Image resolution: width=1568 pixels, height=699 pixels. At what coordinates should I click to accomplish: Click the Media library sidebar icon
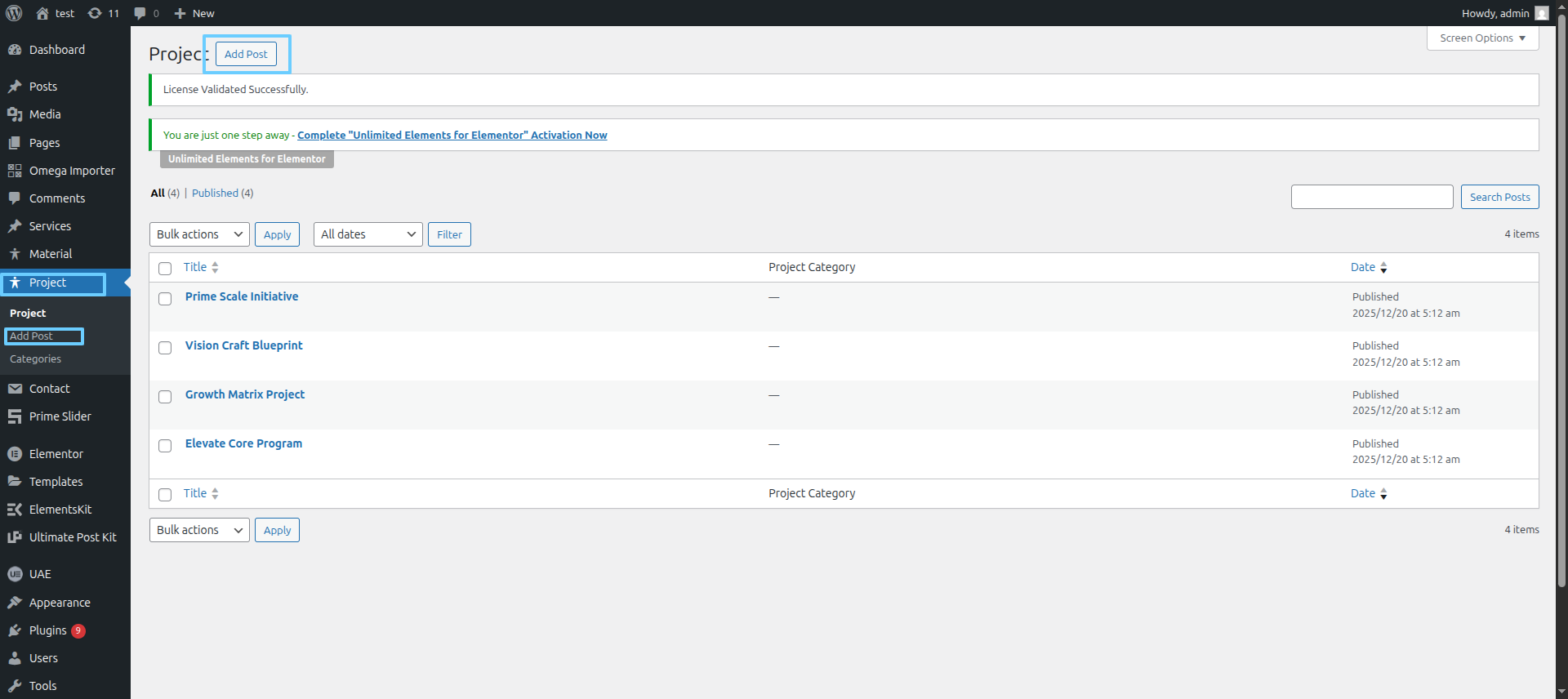click(x=15, y=114)
